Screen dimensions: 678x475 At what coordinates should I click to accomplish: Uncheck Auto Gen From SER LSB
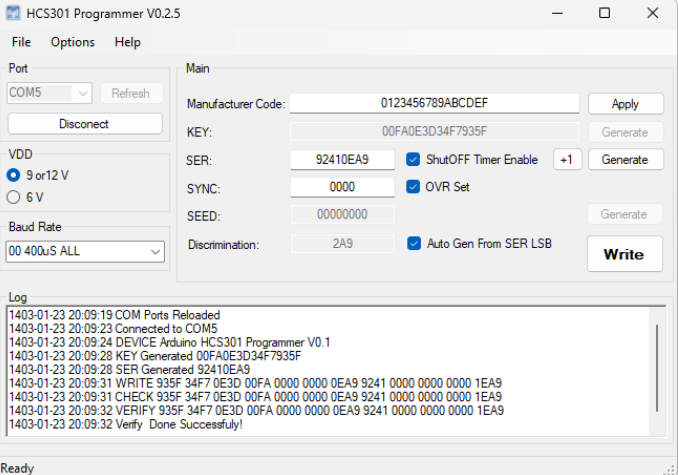pyautogui.click(x=414, y=243)
